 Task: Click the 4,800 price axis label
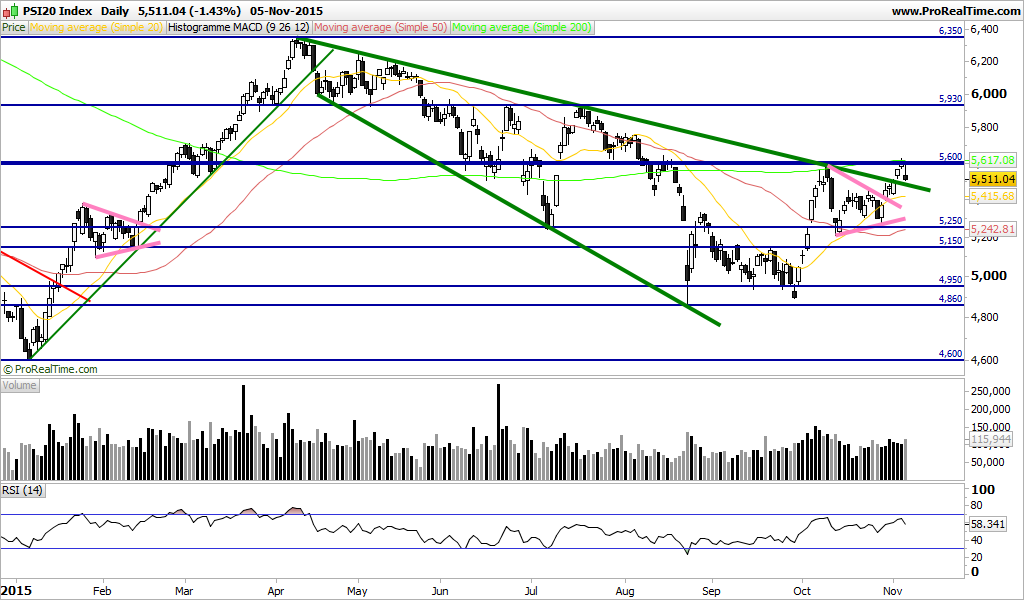click(x=984, y=317)
